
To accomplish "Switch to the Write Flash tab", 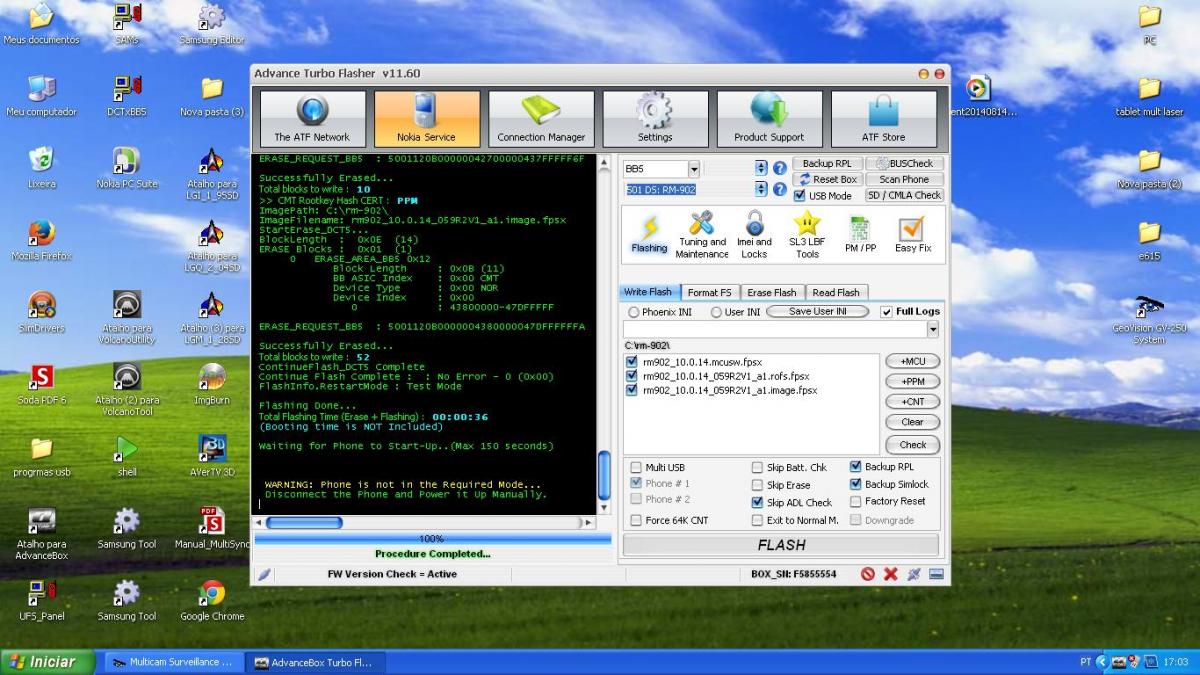I will 648,292.
